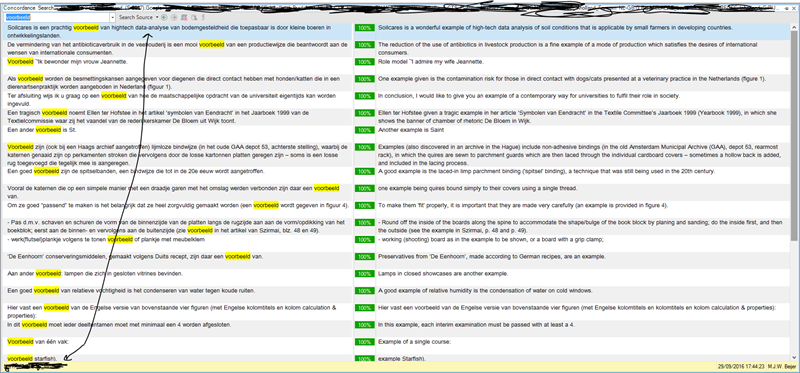
Task: Click the toolbar icon with the red X
Action: click(x=184, y=17)
